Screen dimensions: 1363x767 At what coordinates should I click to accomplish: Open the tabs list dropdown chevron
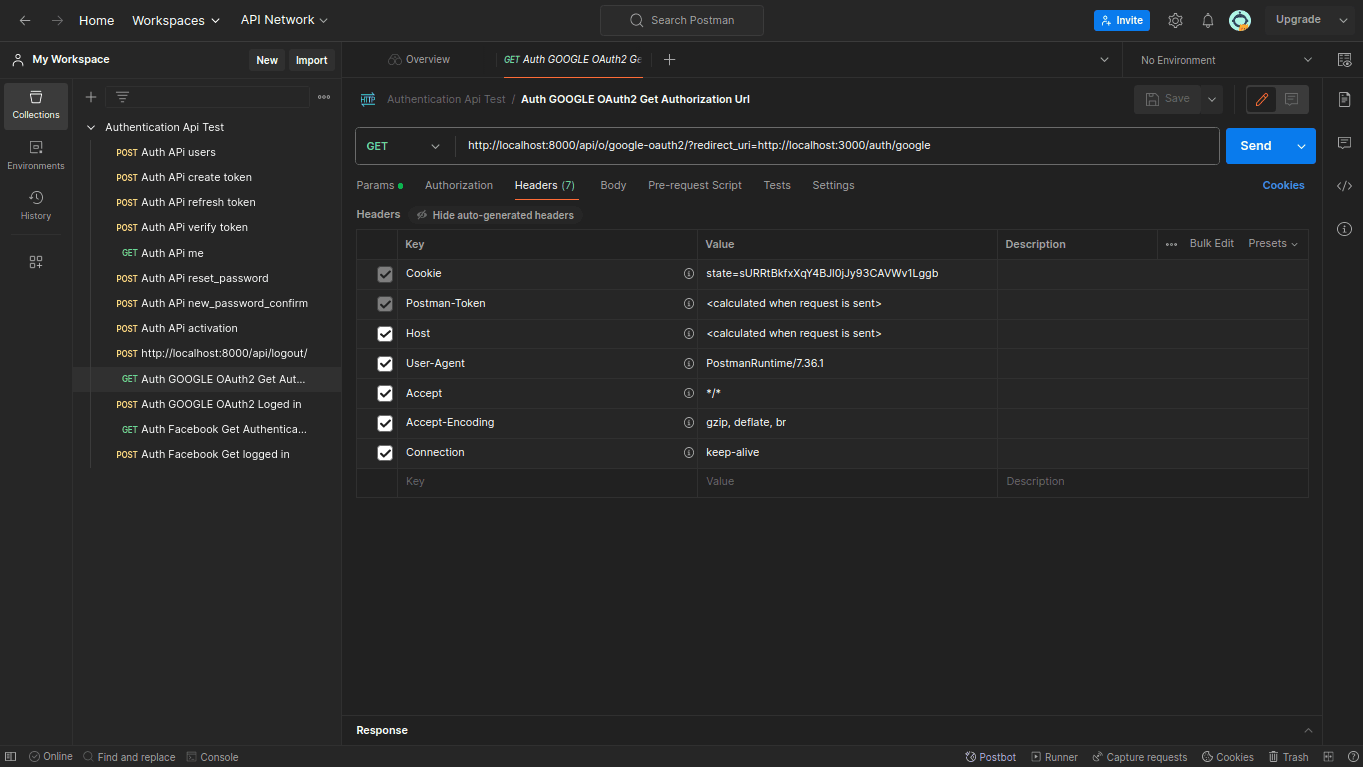click(x=1104, y=60)
